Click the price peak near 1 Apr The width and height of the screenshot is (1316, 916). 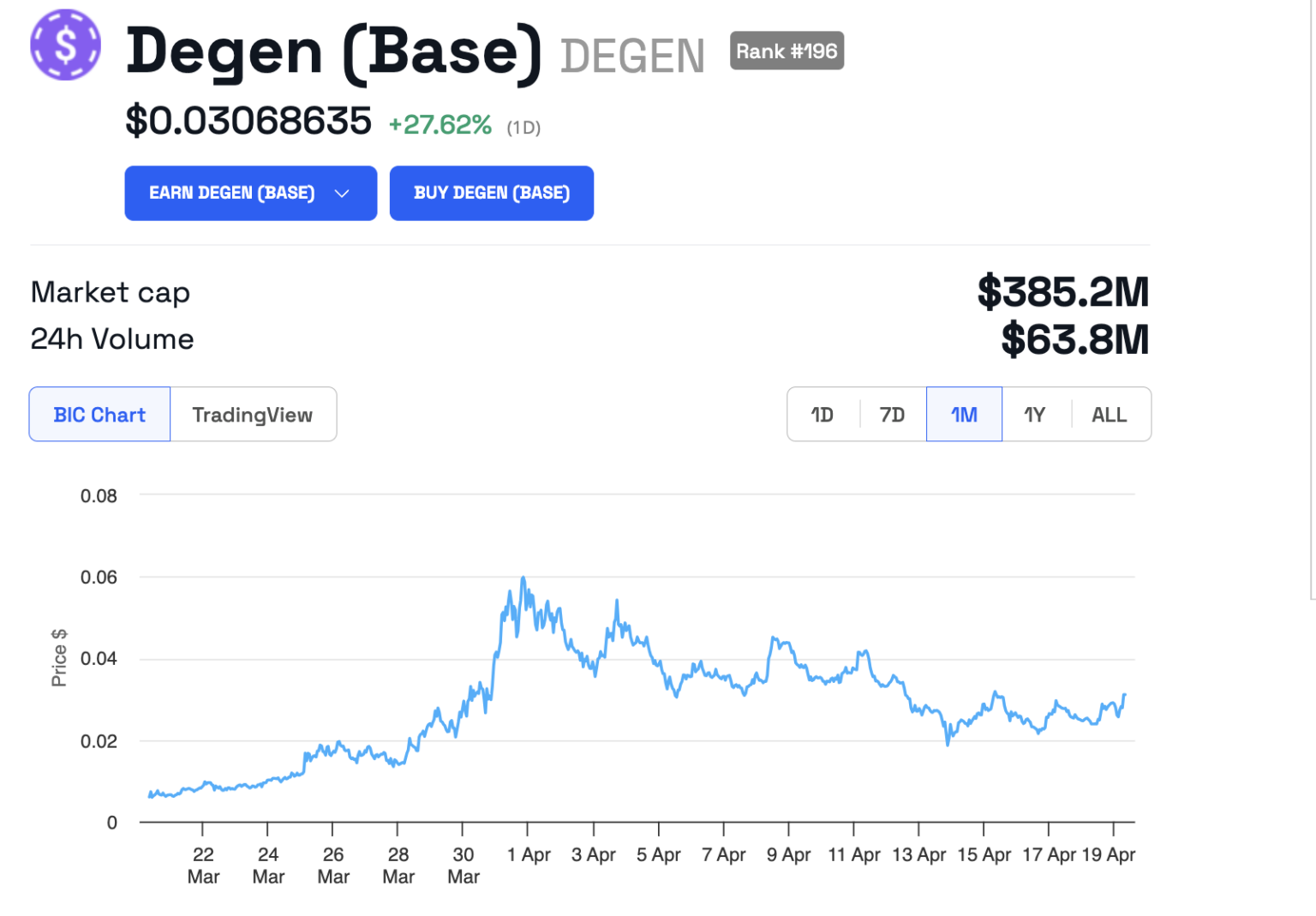[523, 578]
